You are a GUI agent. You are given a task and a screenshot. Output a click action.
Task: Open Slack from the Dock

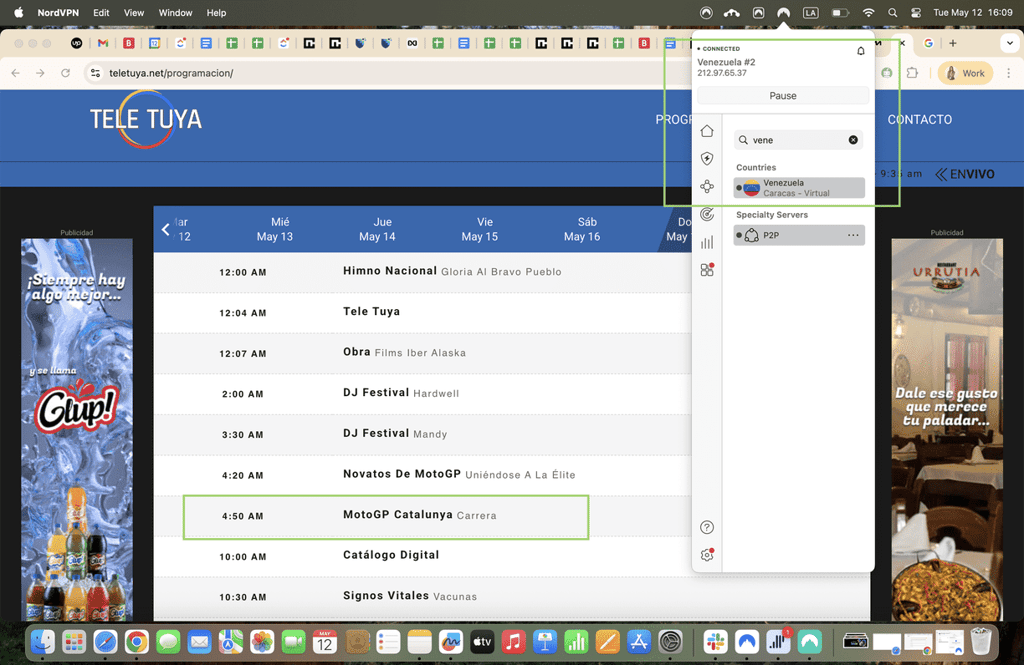pos(716,642)
